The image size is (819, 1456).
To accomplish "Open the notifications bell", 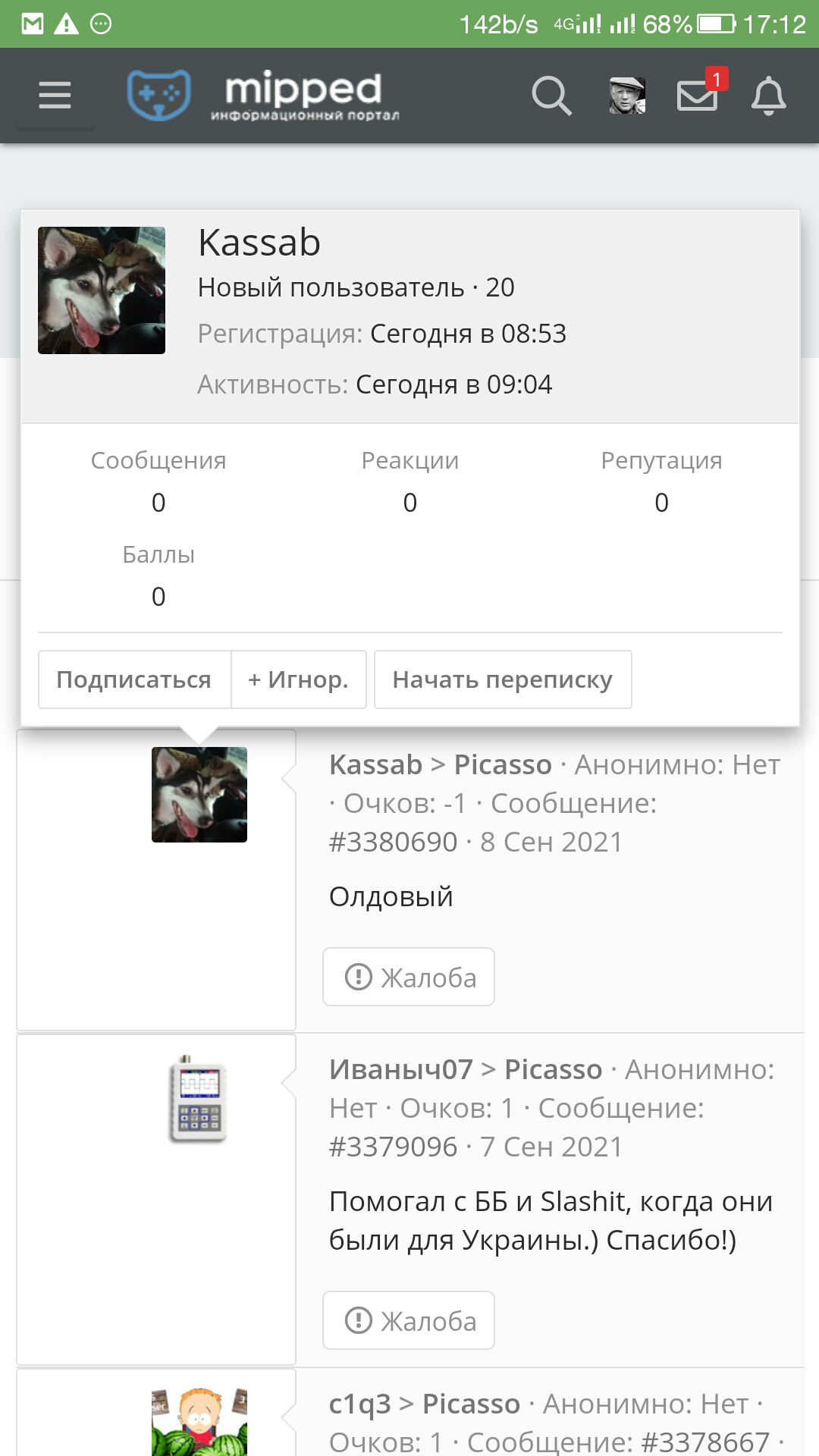I will [x=768, y=96].
